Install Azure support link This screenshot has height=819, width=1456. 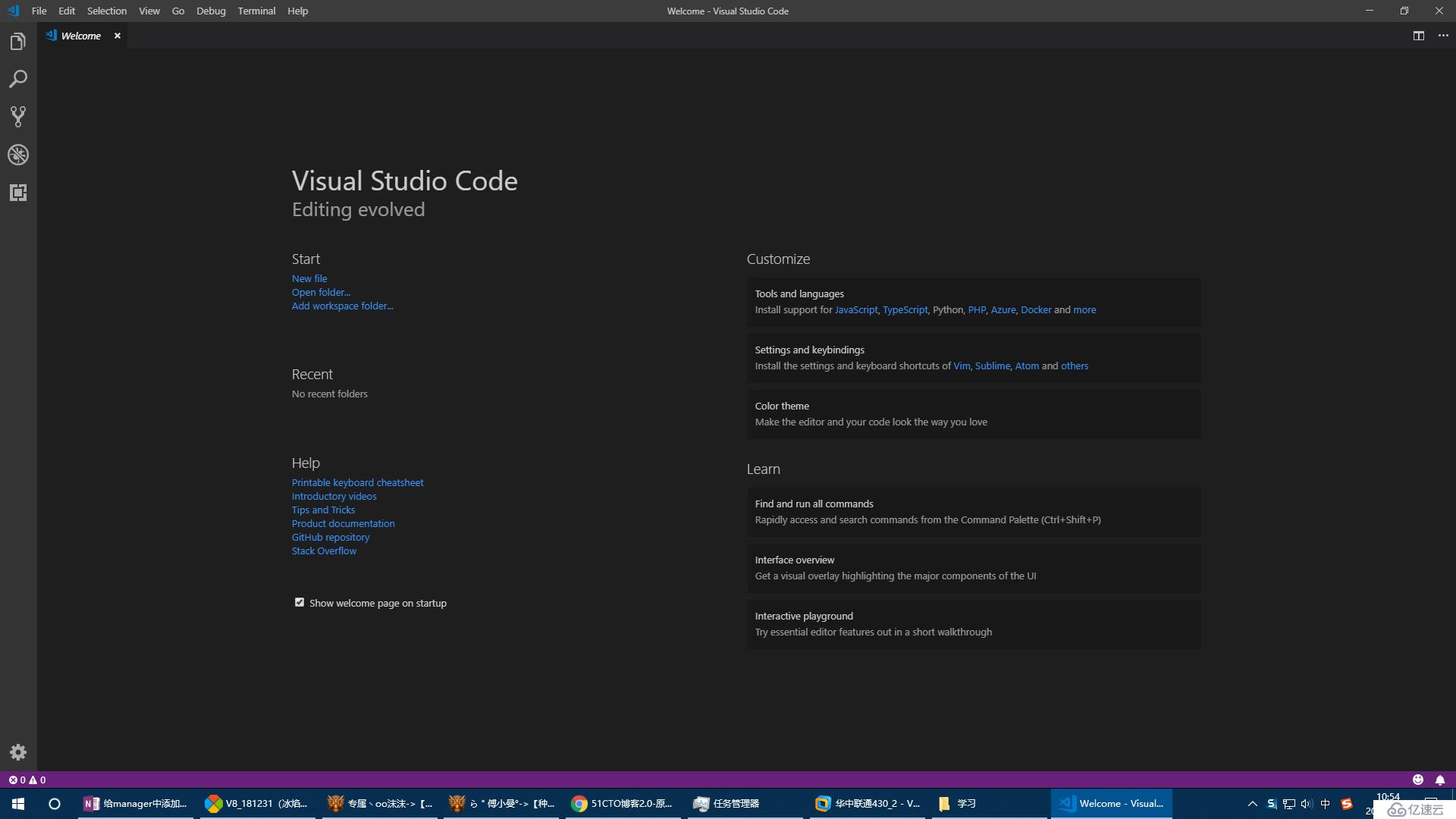1003,309
